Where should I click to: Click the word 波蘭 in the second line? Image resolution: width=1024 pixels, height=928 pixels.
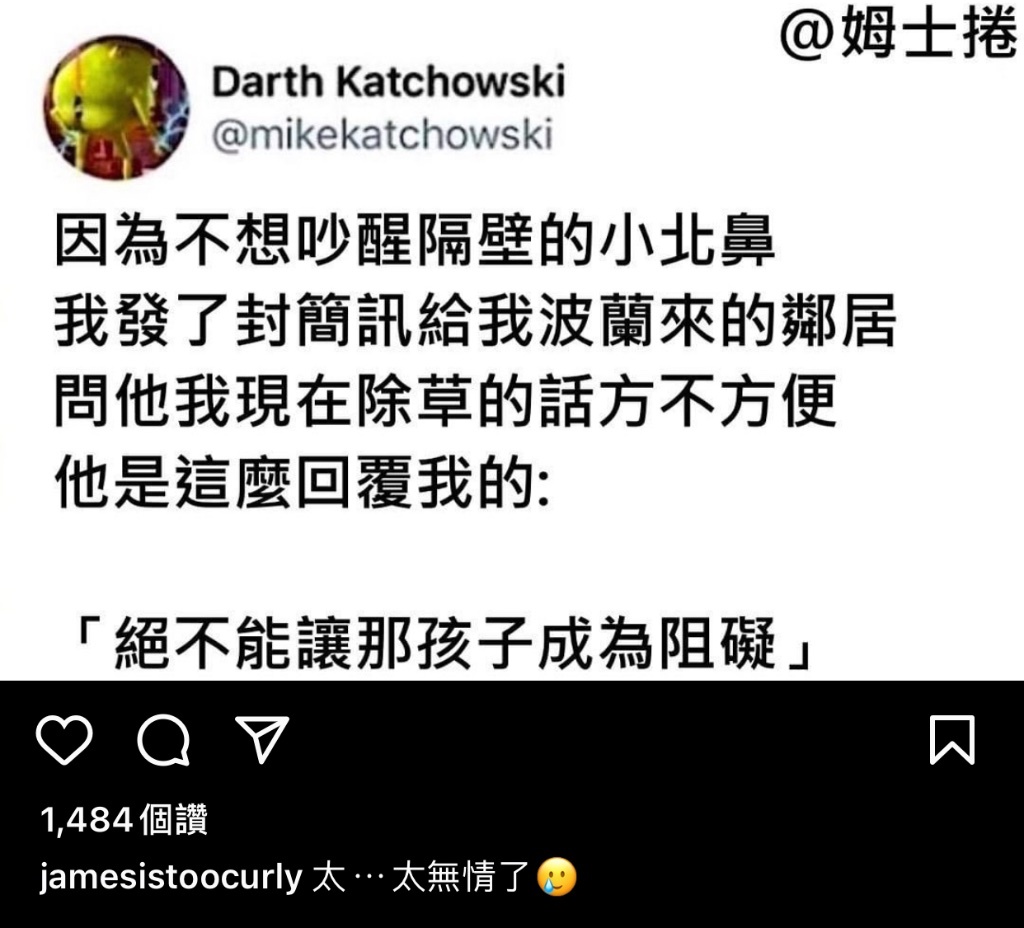click(598, 320)
